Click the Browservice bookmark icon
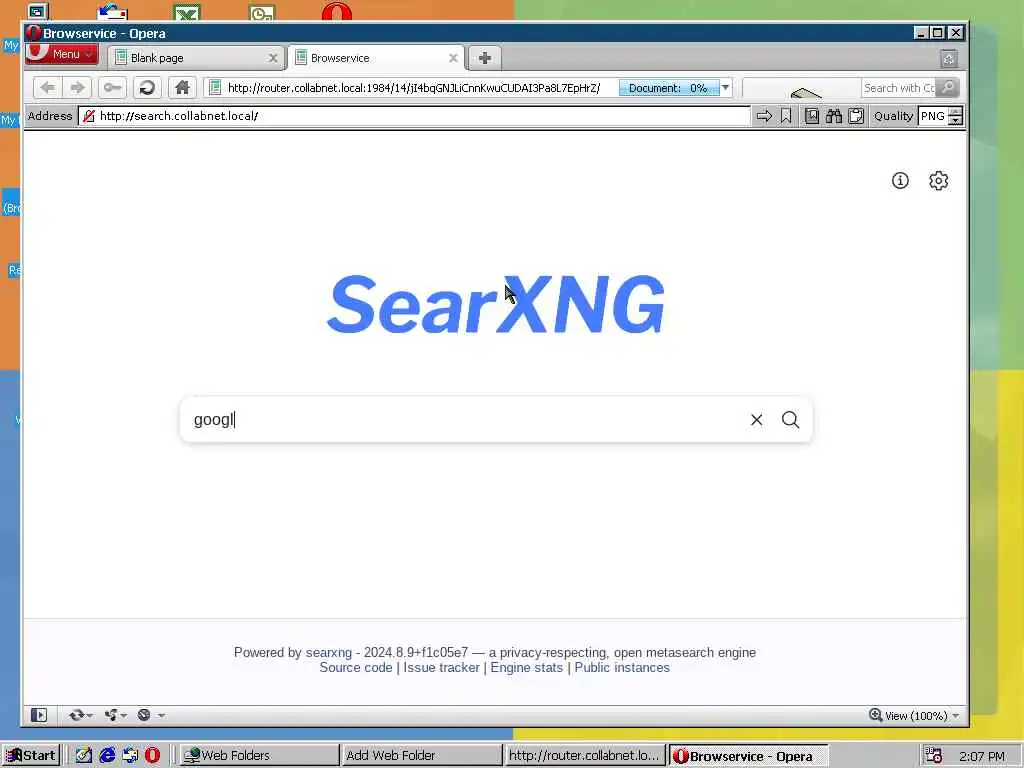The width and height of the screenshot is (1024, 768). pyautogui.click(x=786, y=116)
